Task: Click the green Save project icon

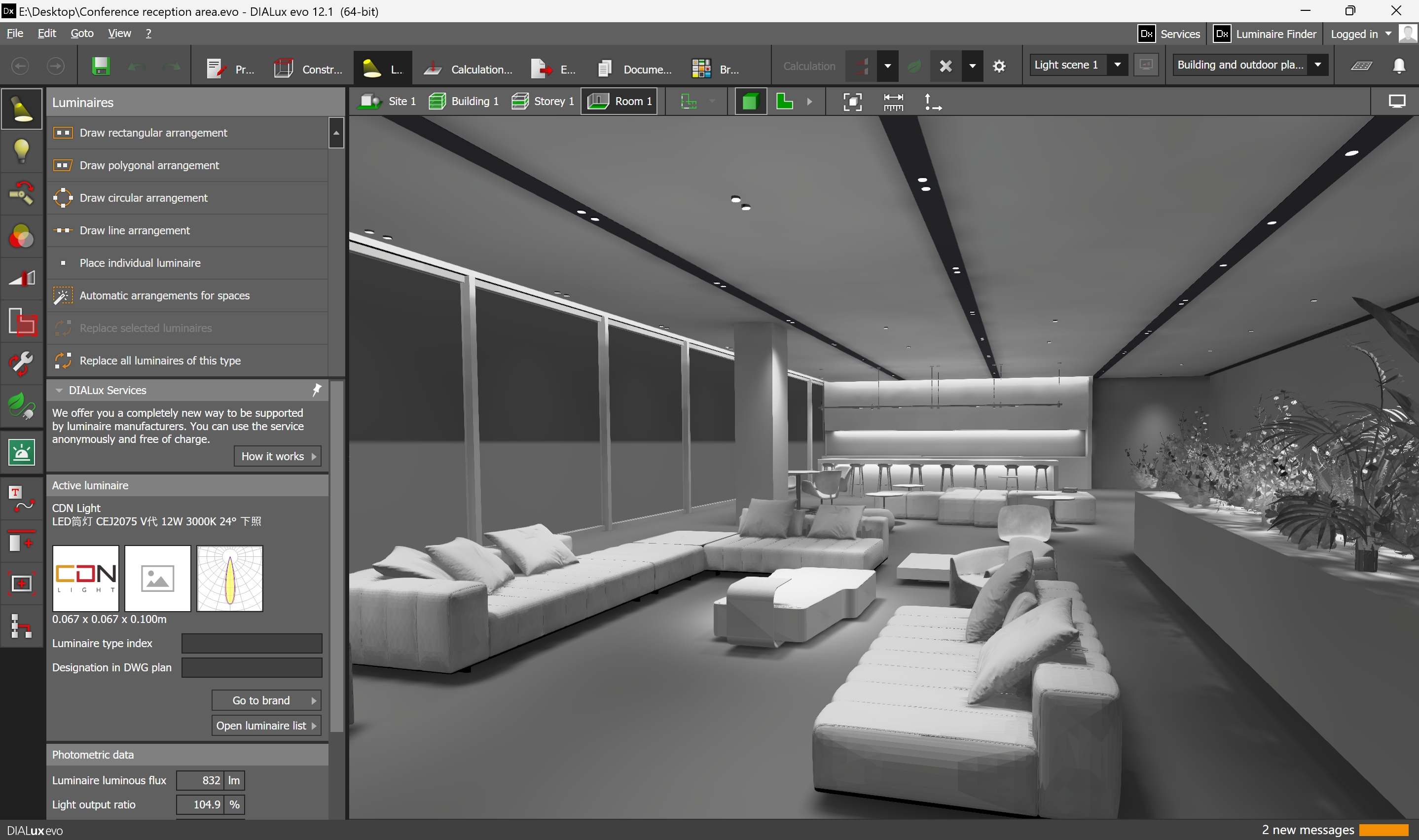Action: click(101, 66)
